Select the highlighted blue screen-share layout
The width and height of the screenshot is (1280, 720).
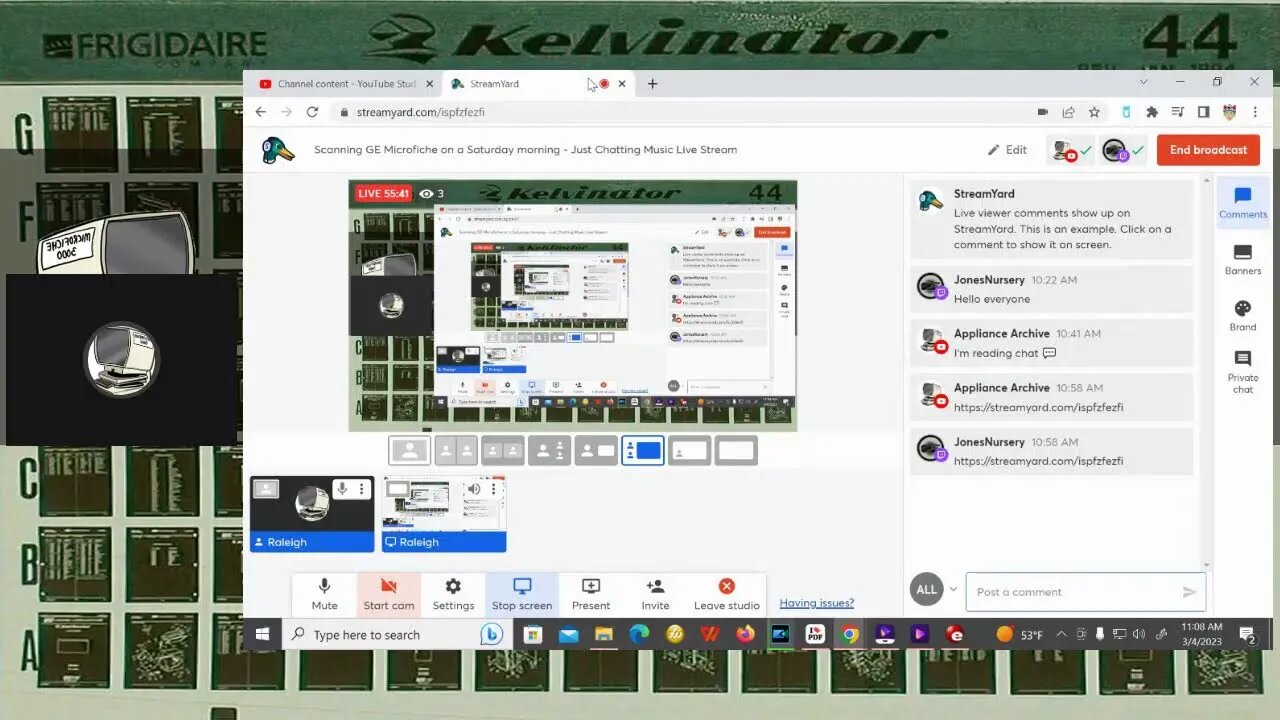click(642, 451)
